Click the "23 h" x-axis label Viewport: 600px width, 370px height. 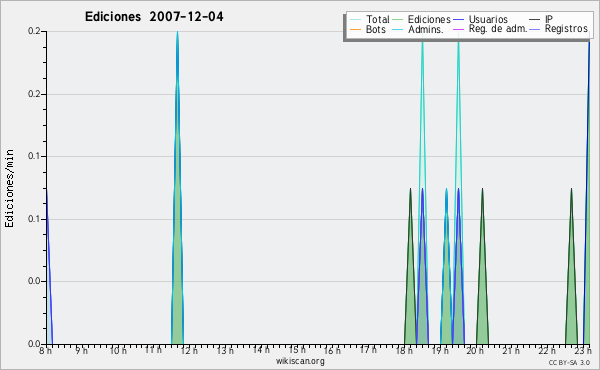point(583,350)
